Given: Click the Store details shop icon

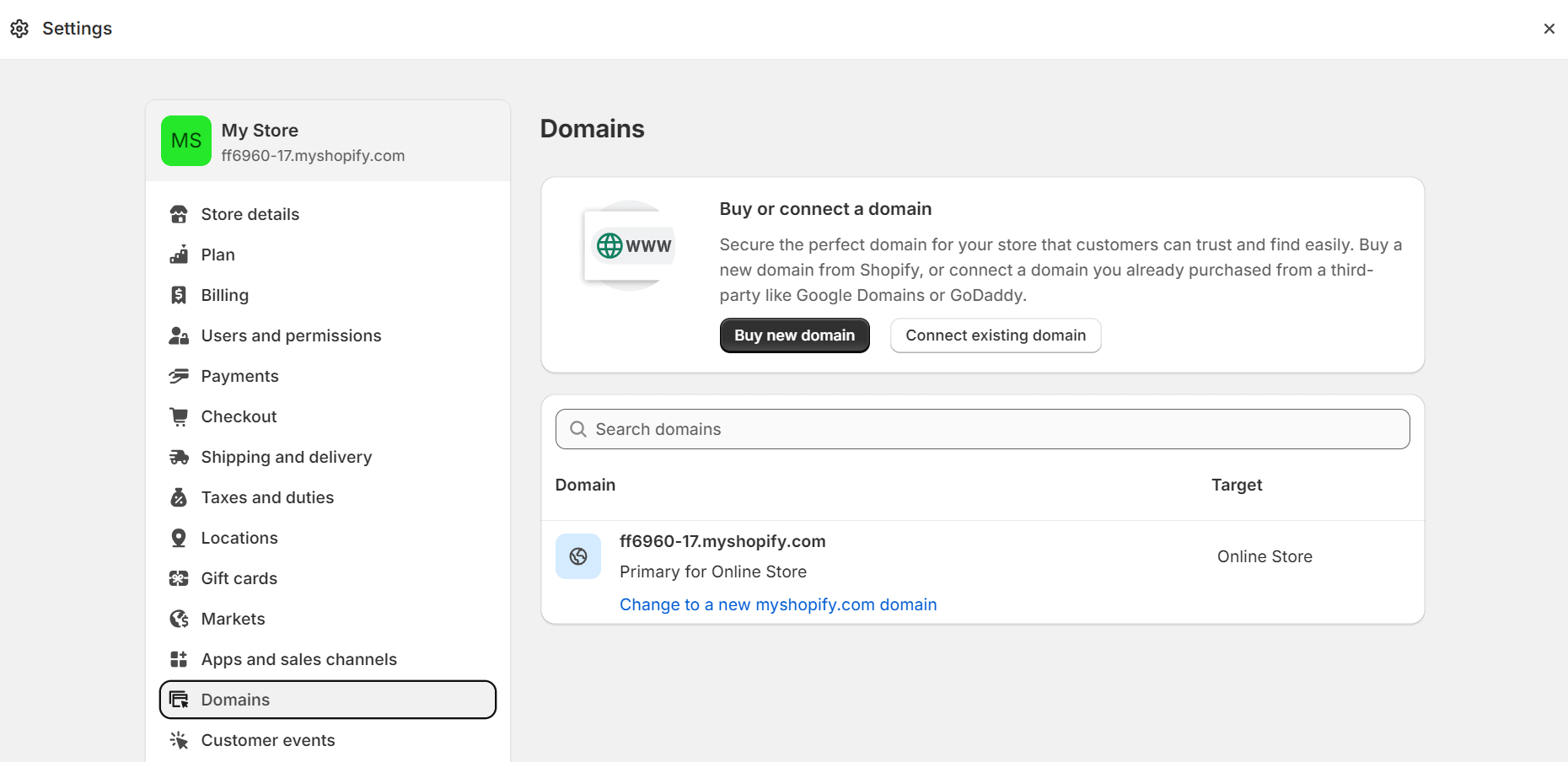Looking at the screenshot, I should point(179,214).
